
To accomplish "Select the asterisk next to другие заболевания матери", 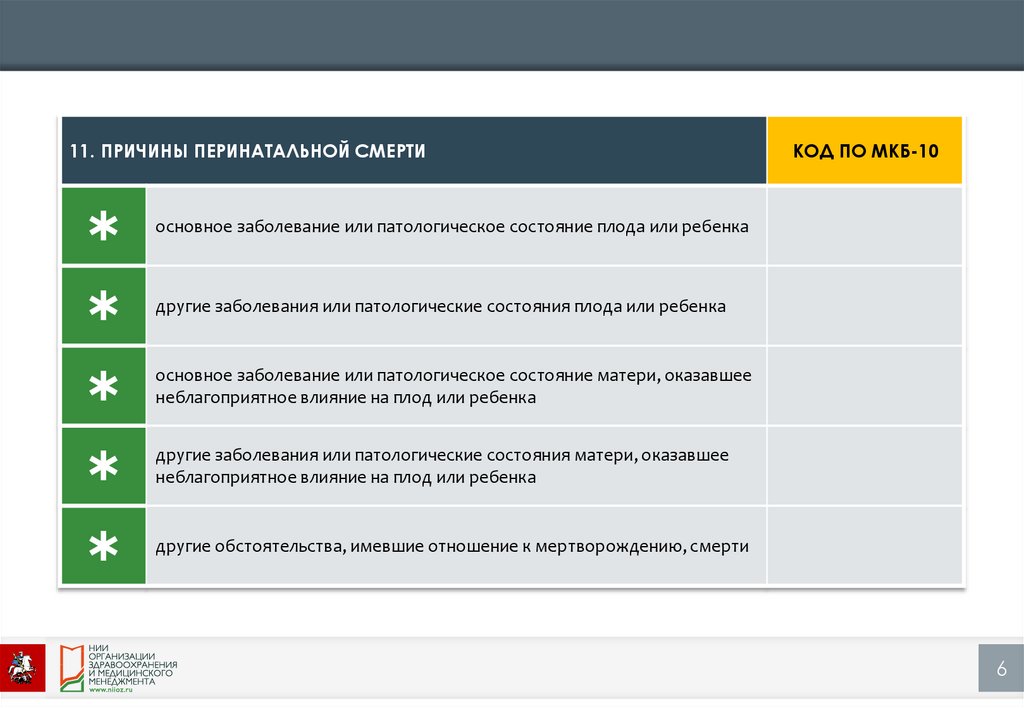I will (103, 466).
